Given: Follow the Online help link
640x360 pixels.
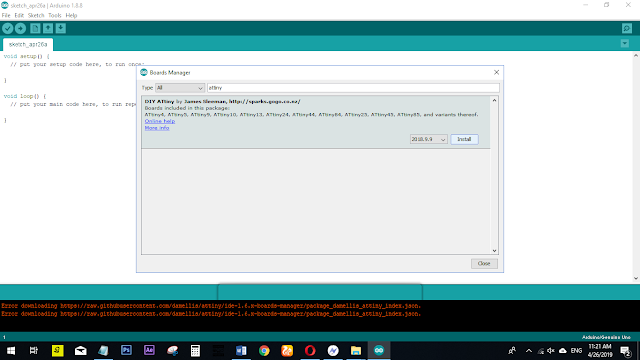Looking at the screenshot, I should coord(160,121).
